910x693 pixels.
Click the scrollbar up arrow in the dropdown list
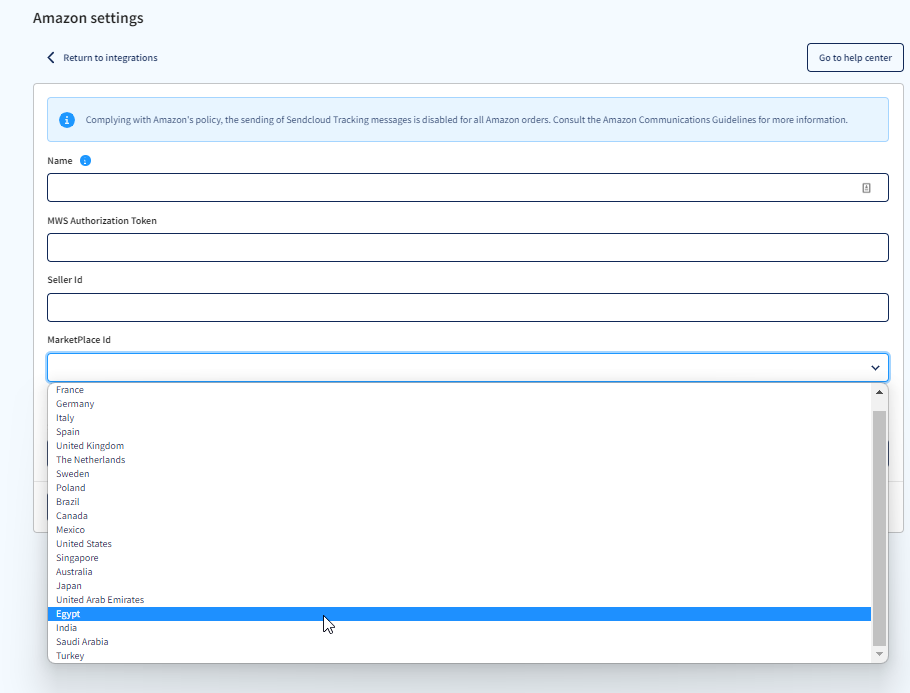[879, 392]
